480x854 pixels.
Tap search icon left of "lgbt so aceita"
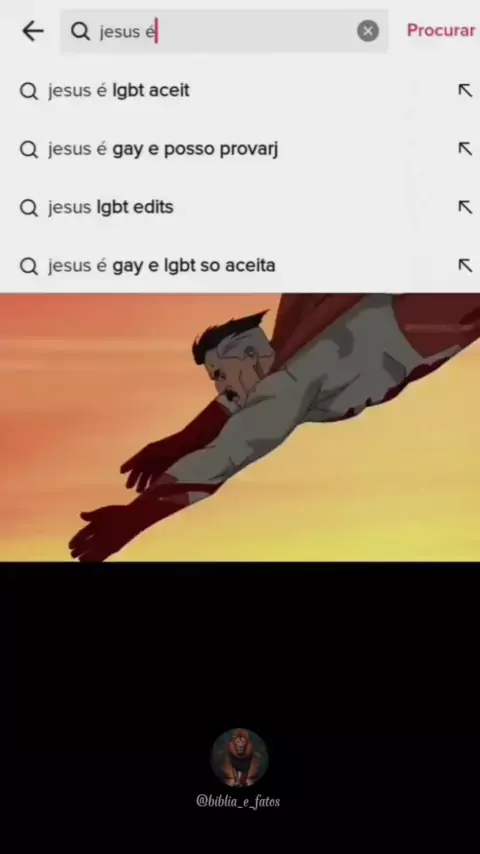(28, 266)
